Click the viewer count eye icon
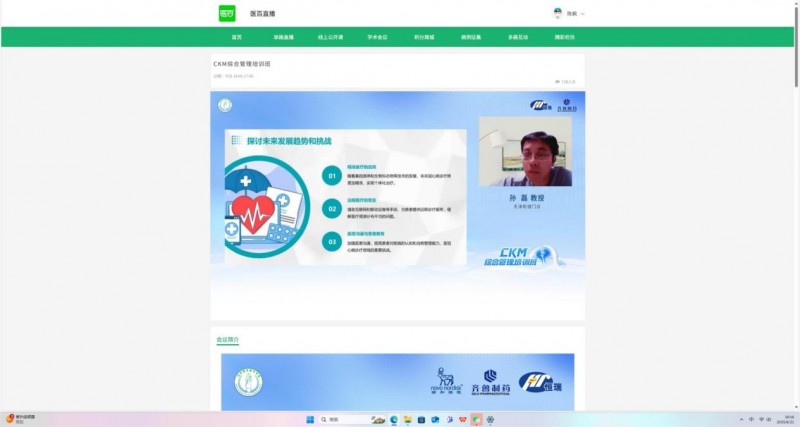 (x=557, y=81)
